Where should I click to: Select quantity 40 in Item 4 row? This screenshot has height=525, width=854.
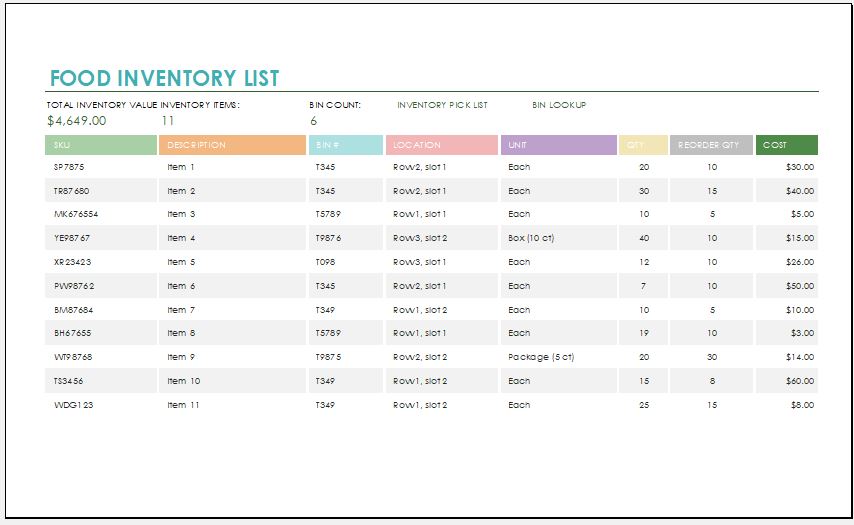644,238
